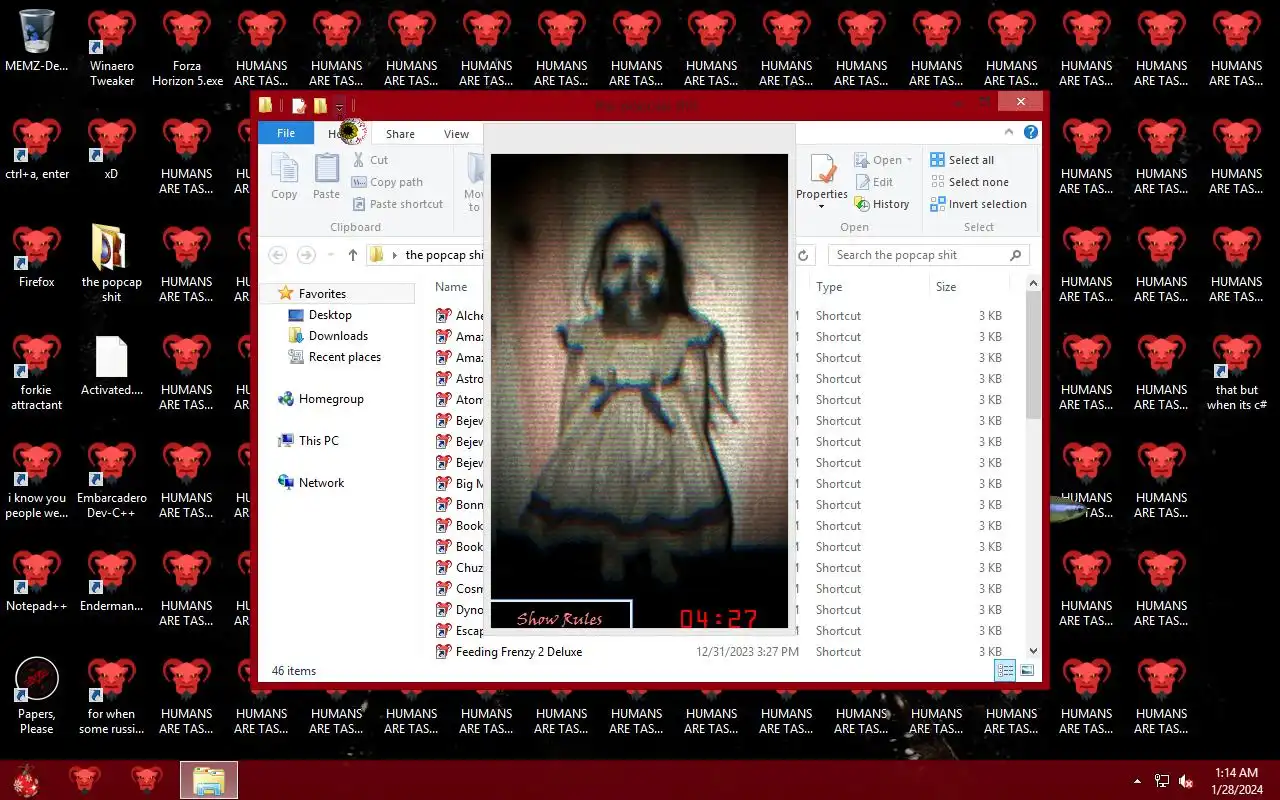Image resolution: width=1280 pixels, height=800 pixels.
Task: Select Homegroup in the navigation pane
Action: (x=321, y=399)
